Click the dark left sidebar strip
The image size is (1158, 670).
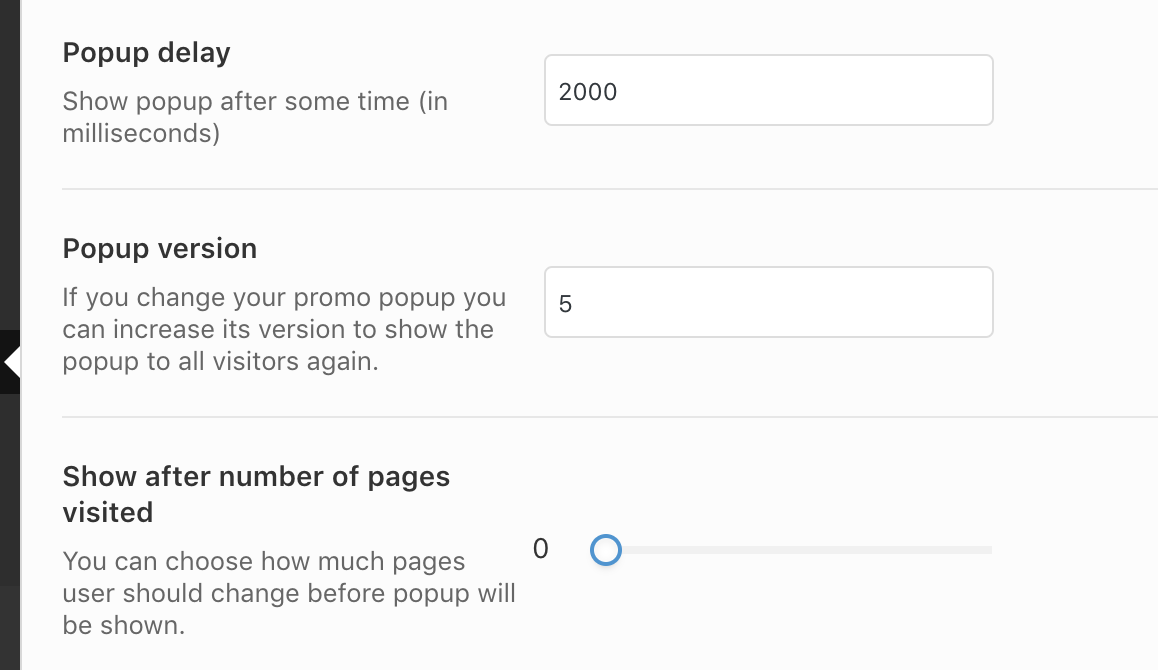pos(9,150)
